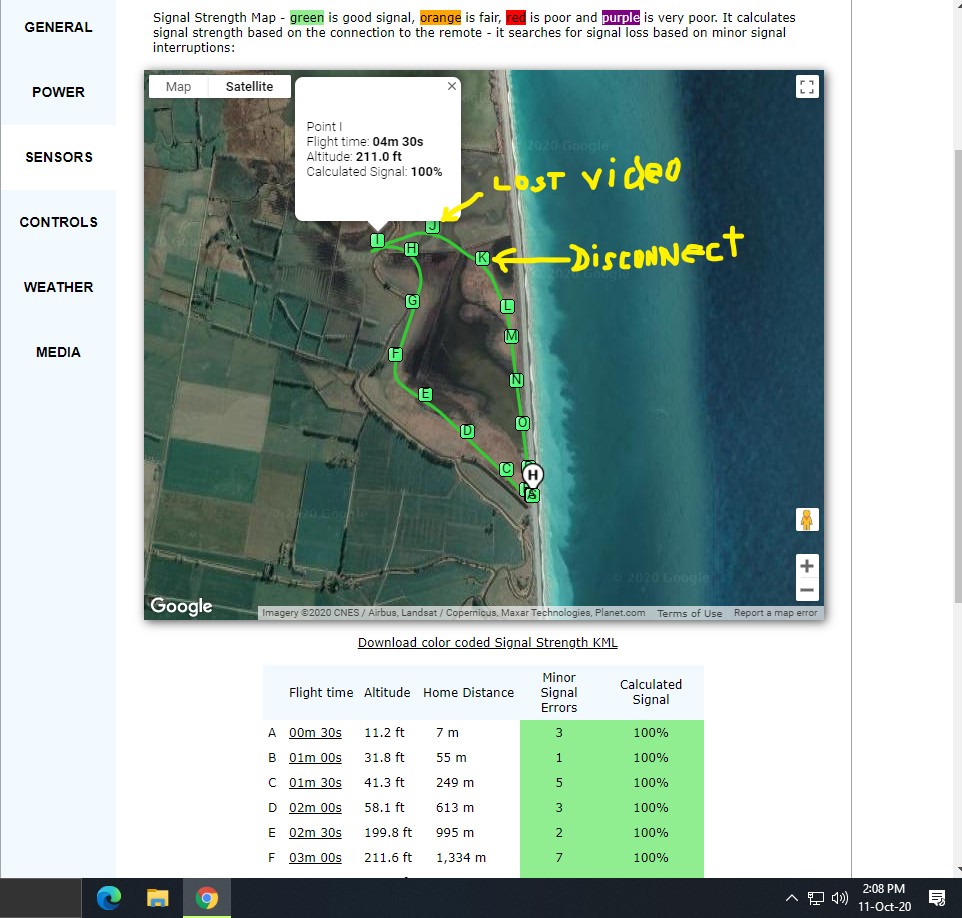Select waypoint marker N on map
This screenshot has width=962, height=918.
tap(517, 380)
